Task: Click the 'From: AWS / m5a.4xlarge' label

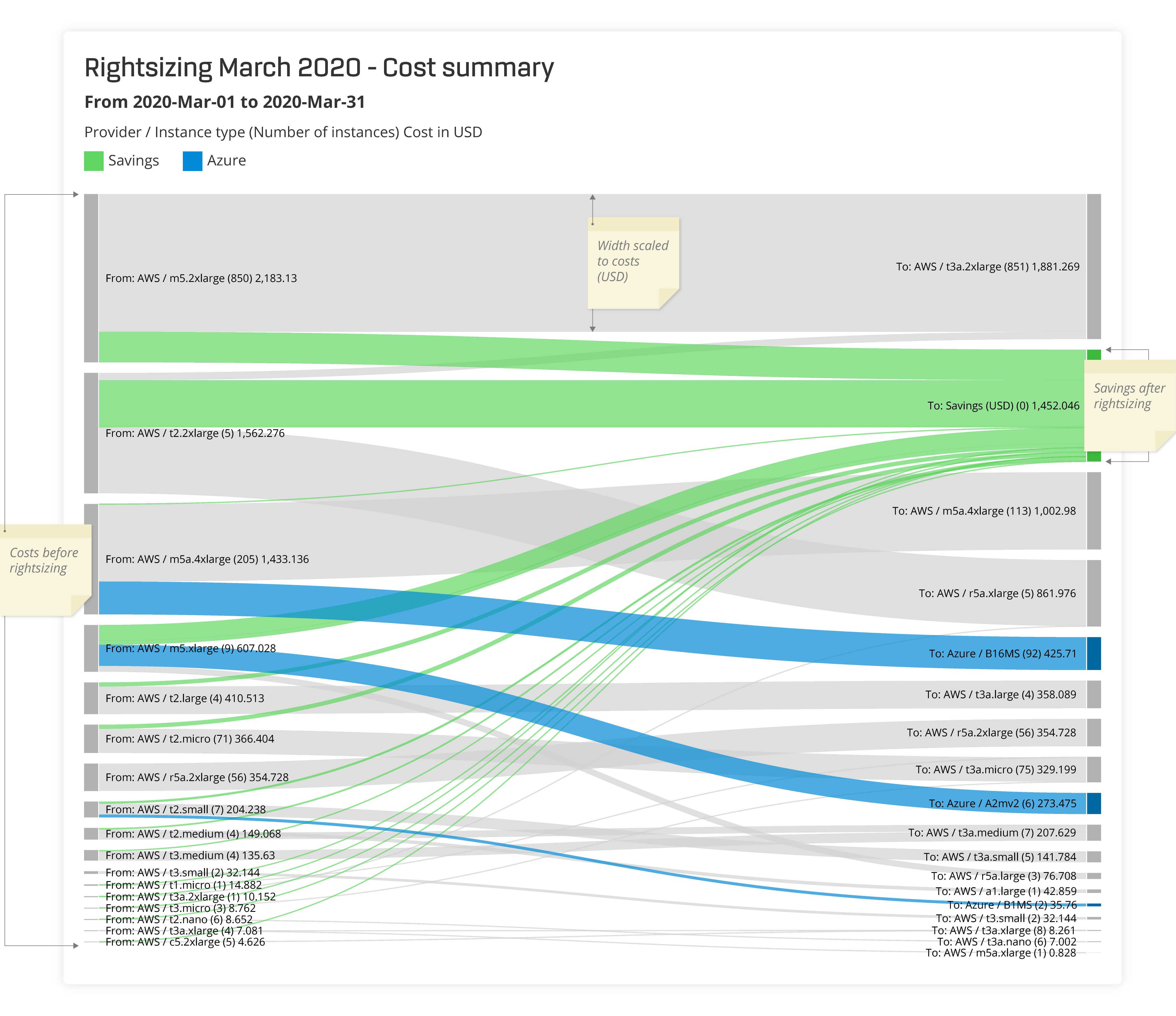Action: coord(207,559)
